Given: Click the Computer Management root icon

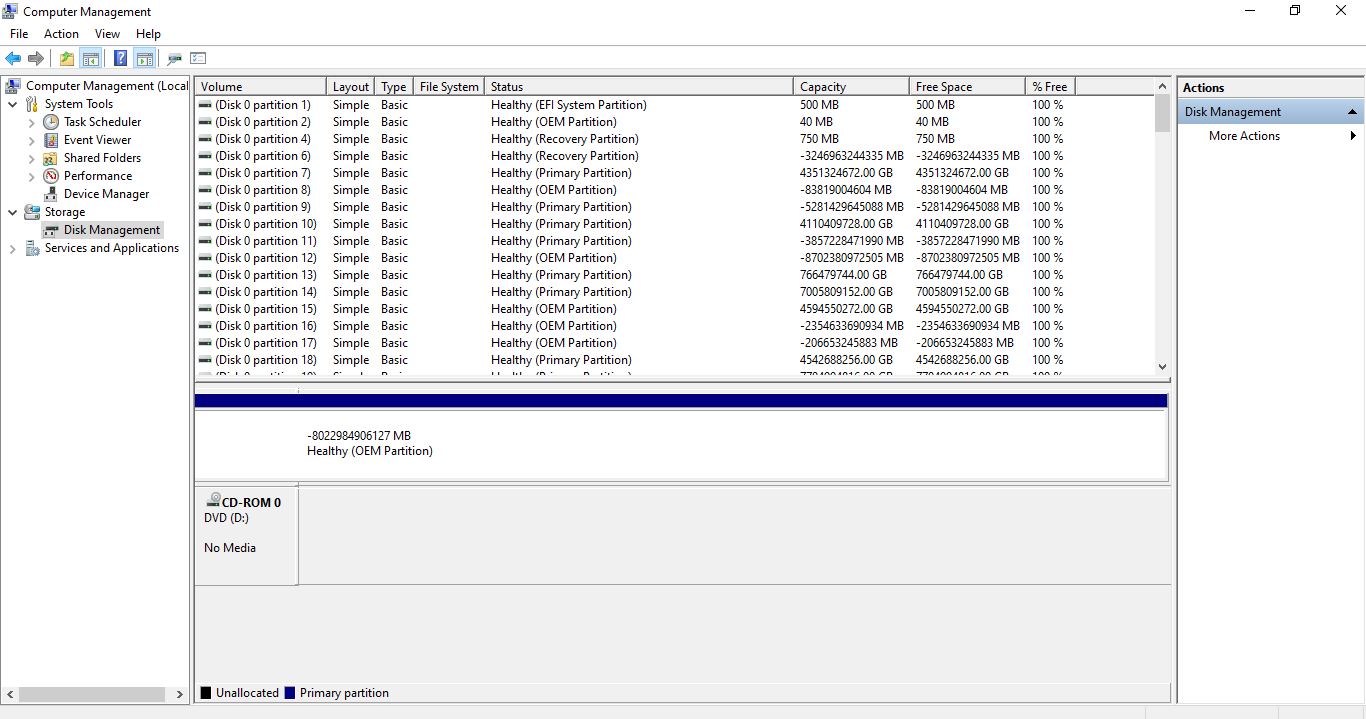Looking at the screenshot, I should coord(12,85).
